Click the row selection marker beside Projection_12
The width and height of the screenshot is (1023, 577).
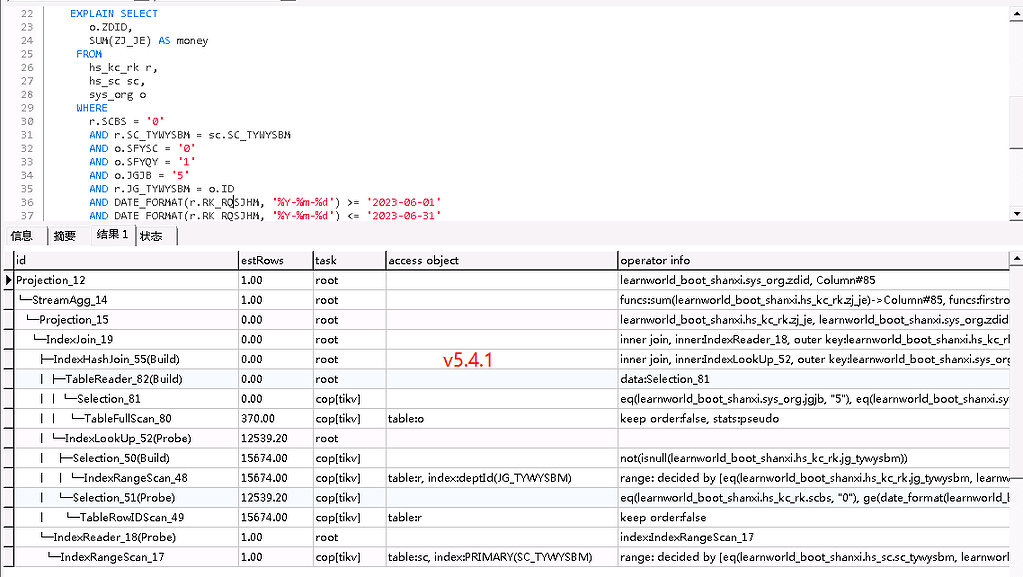pyautogui.click(x=8, y=280)
